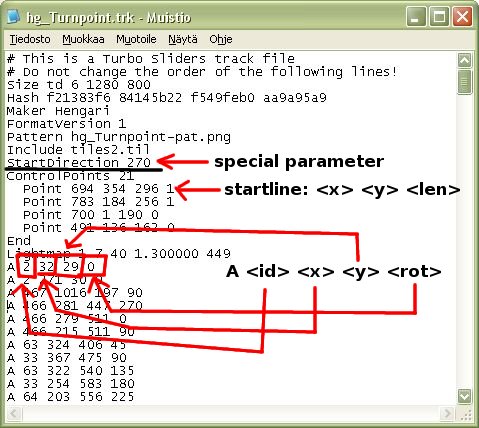
Task: Open the Ohje menu
Action: (221, 39)
